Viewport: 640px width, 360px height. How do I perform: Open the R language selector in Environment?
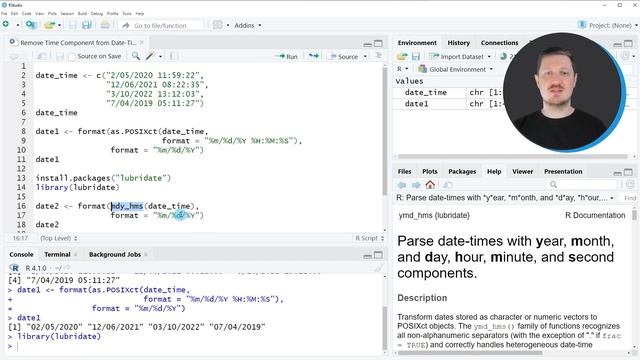[x=402, y=69]
